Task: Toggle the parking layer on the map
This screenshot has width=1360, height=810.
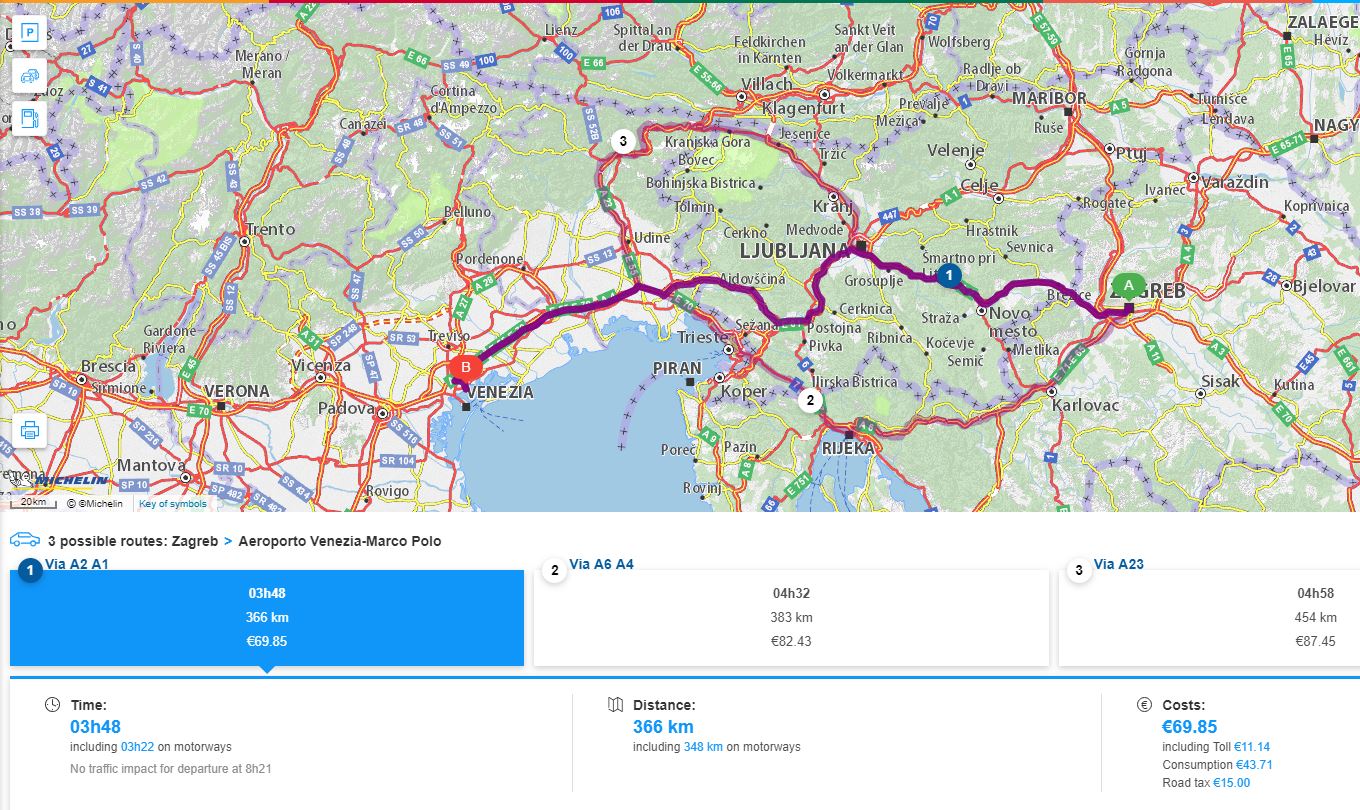Action: [30, 33]
